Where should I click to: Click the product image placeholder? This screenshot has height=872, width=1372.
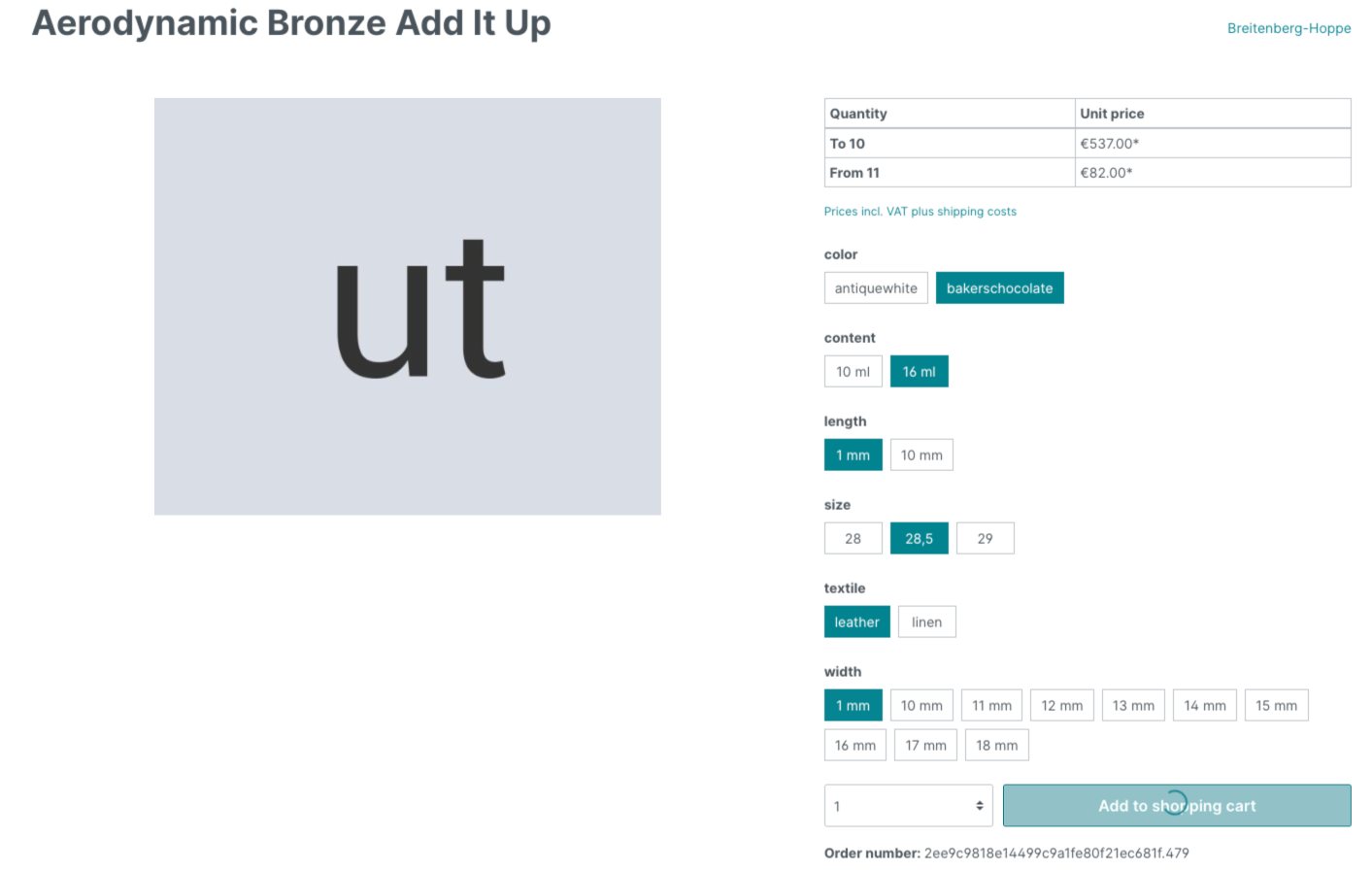coord(408,307)
